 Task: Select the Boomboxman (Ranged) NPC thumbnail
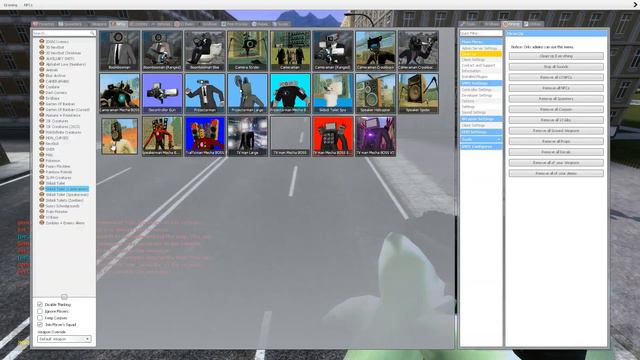click(162, 50)
